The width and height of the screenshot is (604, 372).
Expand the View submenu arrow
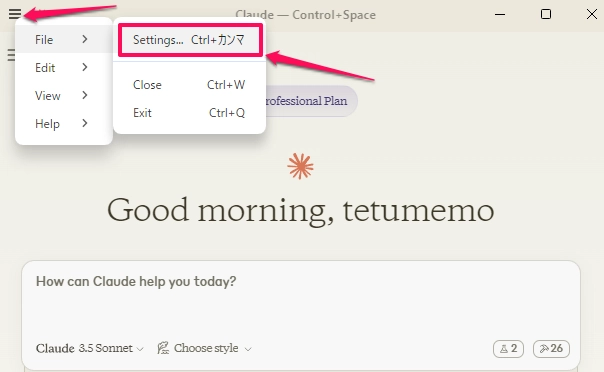point(85,95)
